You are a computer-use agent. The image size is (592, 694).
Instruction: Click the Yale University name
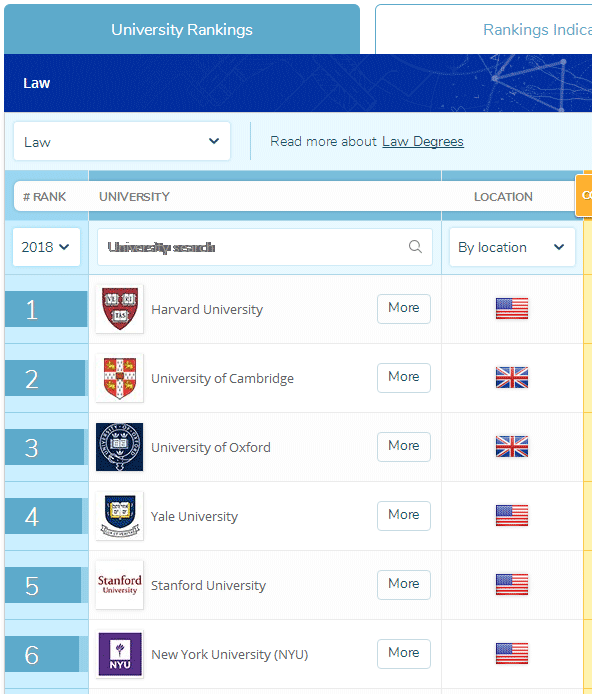coord(194,517)
